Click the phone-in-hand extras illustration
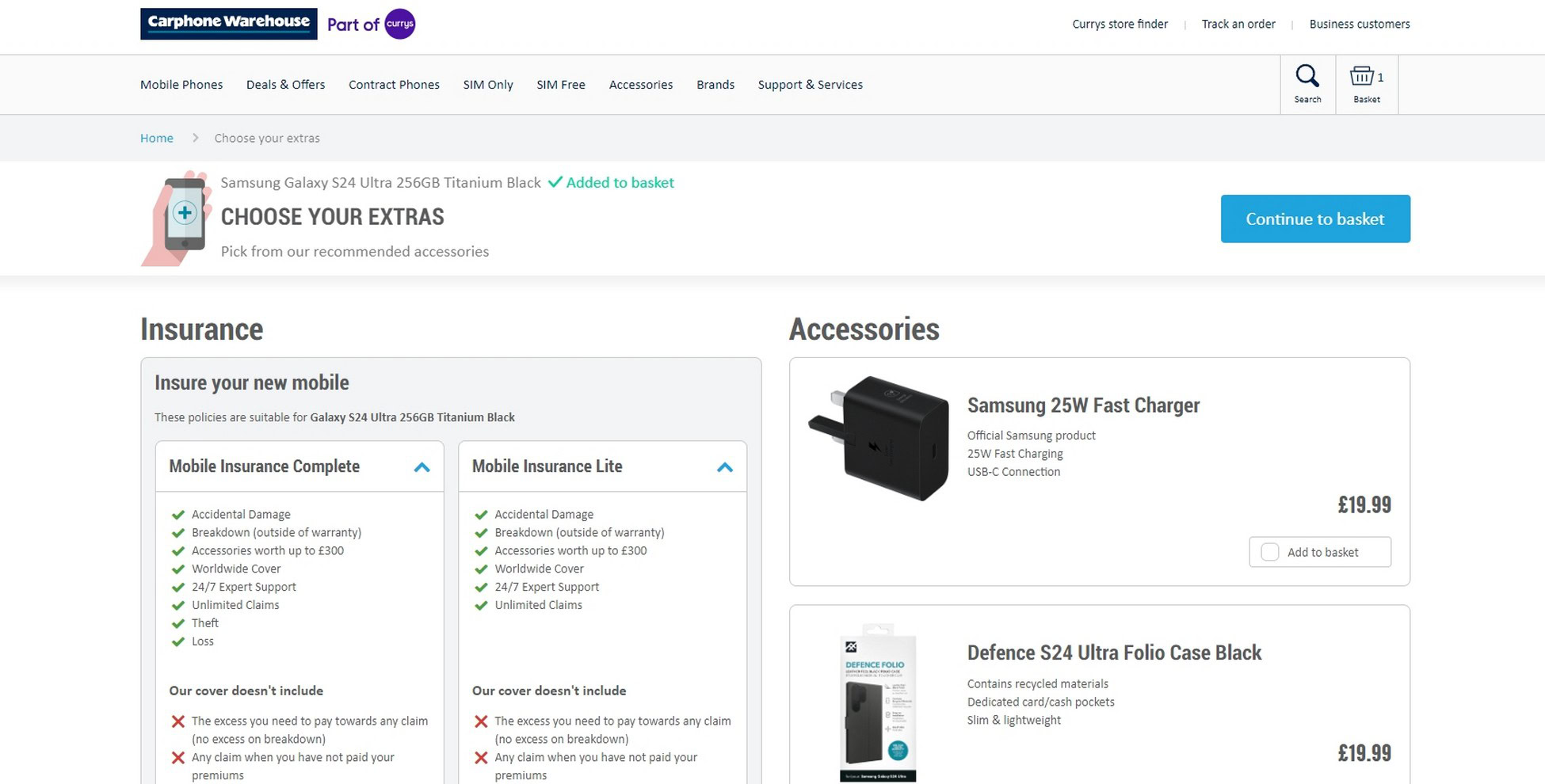This screenshot has height=784, width=1545. pos(176,219)
